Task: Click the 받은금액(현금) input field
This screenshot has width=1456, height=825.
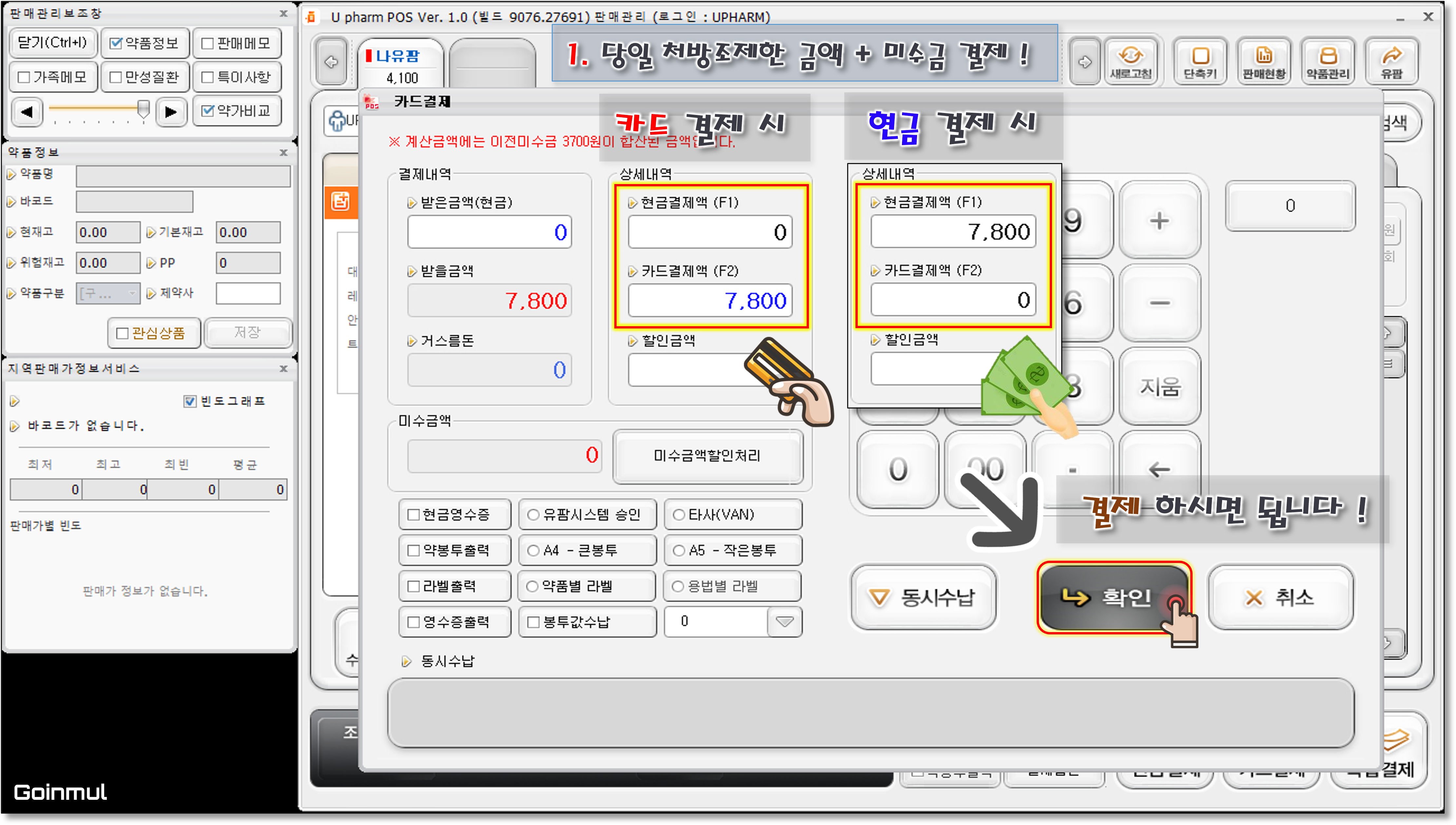Action: [x=489, y=232]
